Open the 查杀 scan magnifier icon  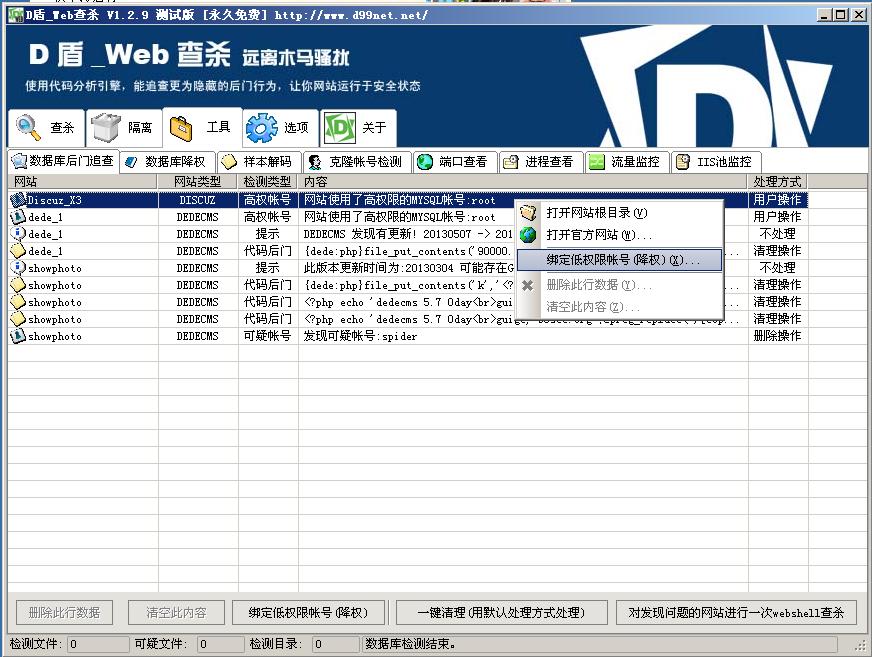(x=28, y=127)
